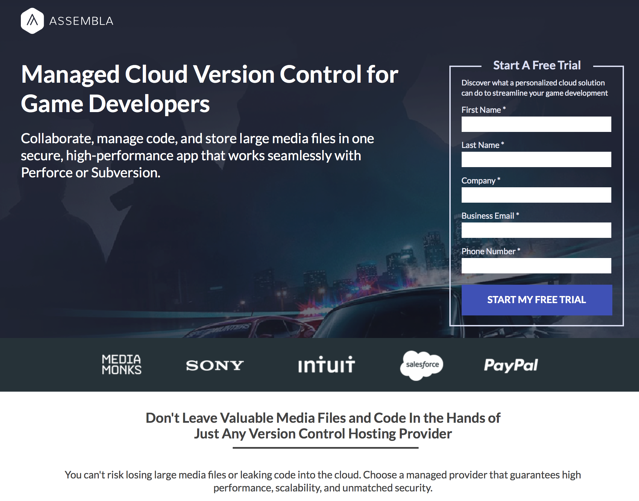Click the 'First Name *' label

tap(483, 110)
